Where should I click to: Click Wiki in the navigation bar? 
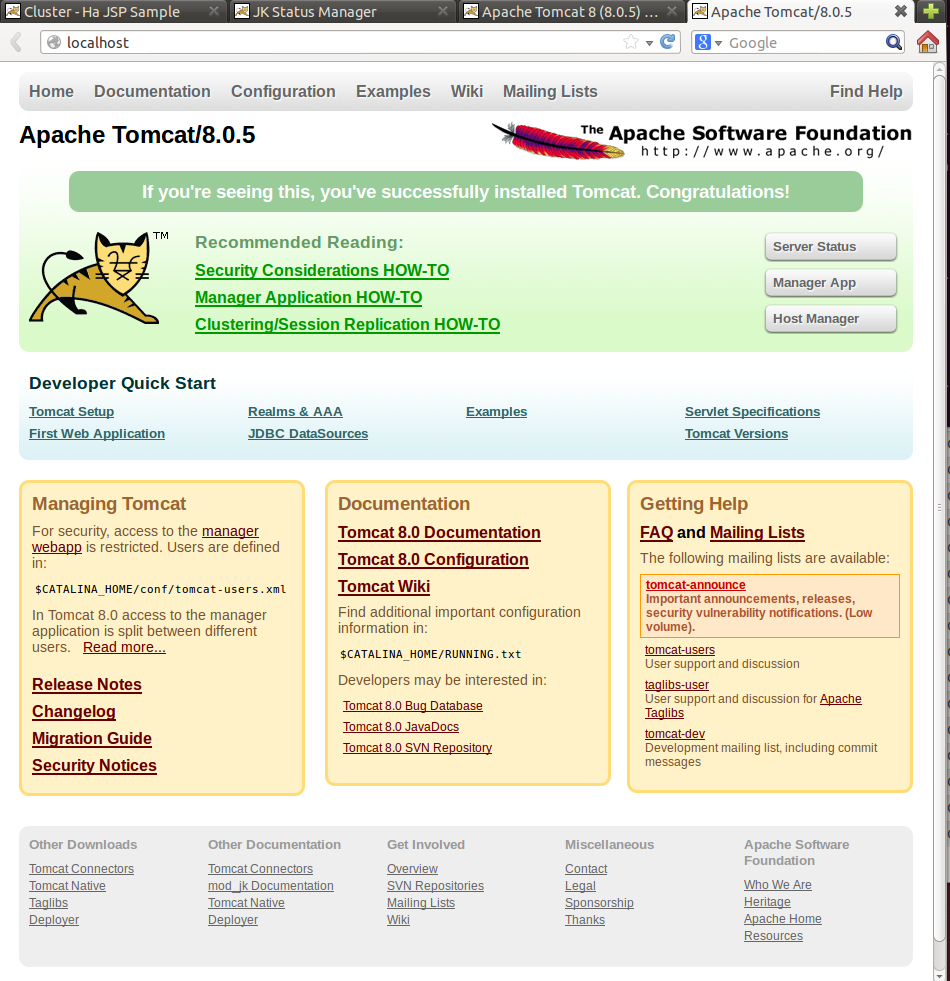pyautogui.click(x=467, y=91)
